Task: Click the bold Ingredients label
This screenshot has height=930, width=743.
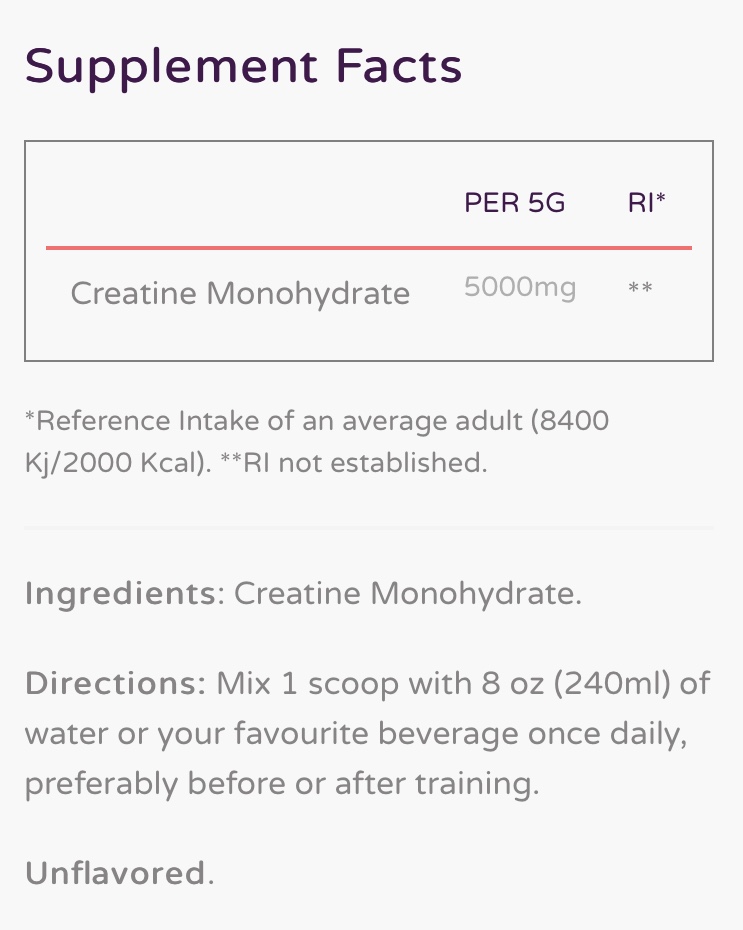Action: [x=120, y=593]
